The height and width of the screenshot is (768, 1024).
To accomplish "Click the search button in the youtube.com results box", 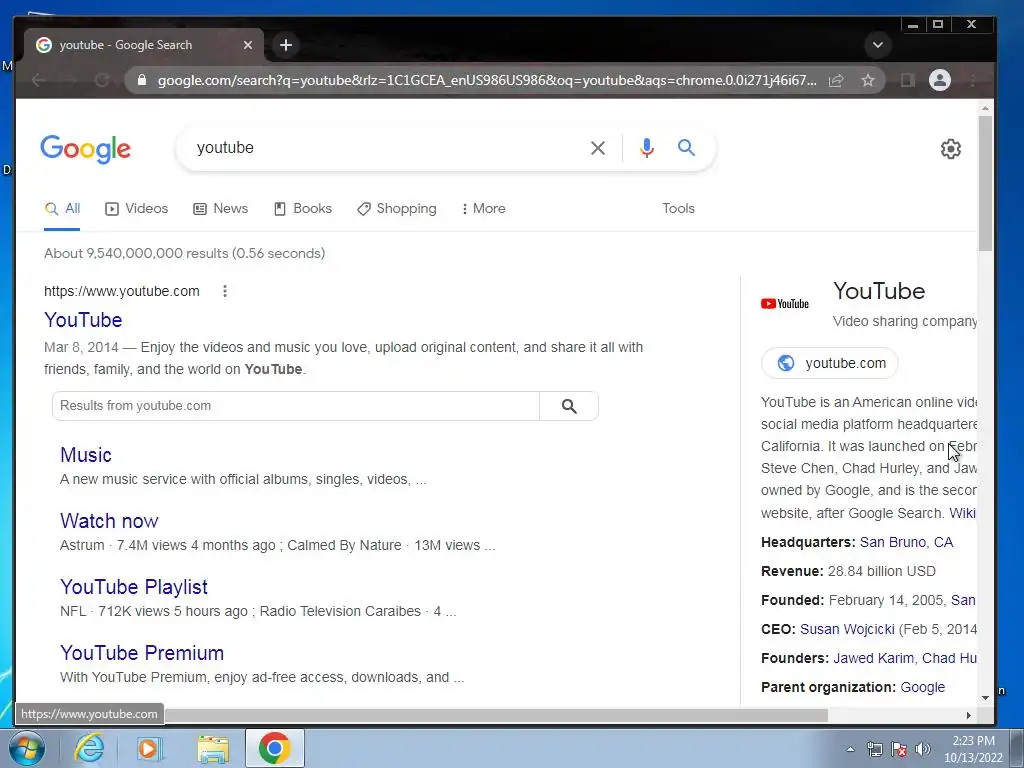I will pyautogui.click(x=569, y=406).
